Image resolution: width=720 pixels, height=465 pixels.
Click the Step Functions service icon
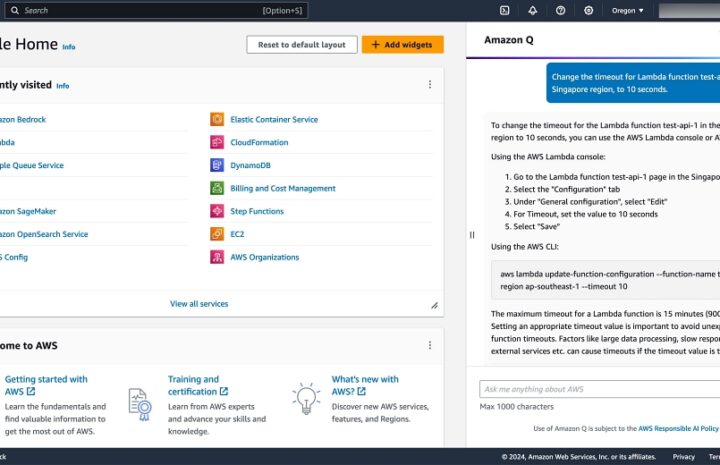(x=217, y=211)
